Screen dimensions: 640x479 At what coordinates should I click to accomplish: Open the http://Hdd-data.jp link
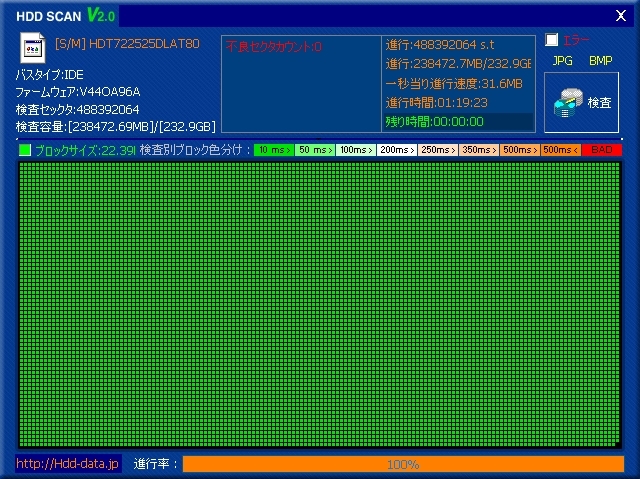point(68,463)
